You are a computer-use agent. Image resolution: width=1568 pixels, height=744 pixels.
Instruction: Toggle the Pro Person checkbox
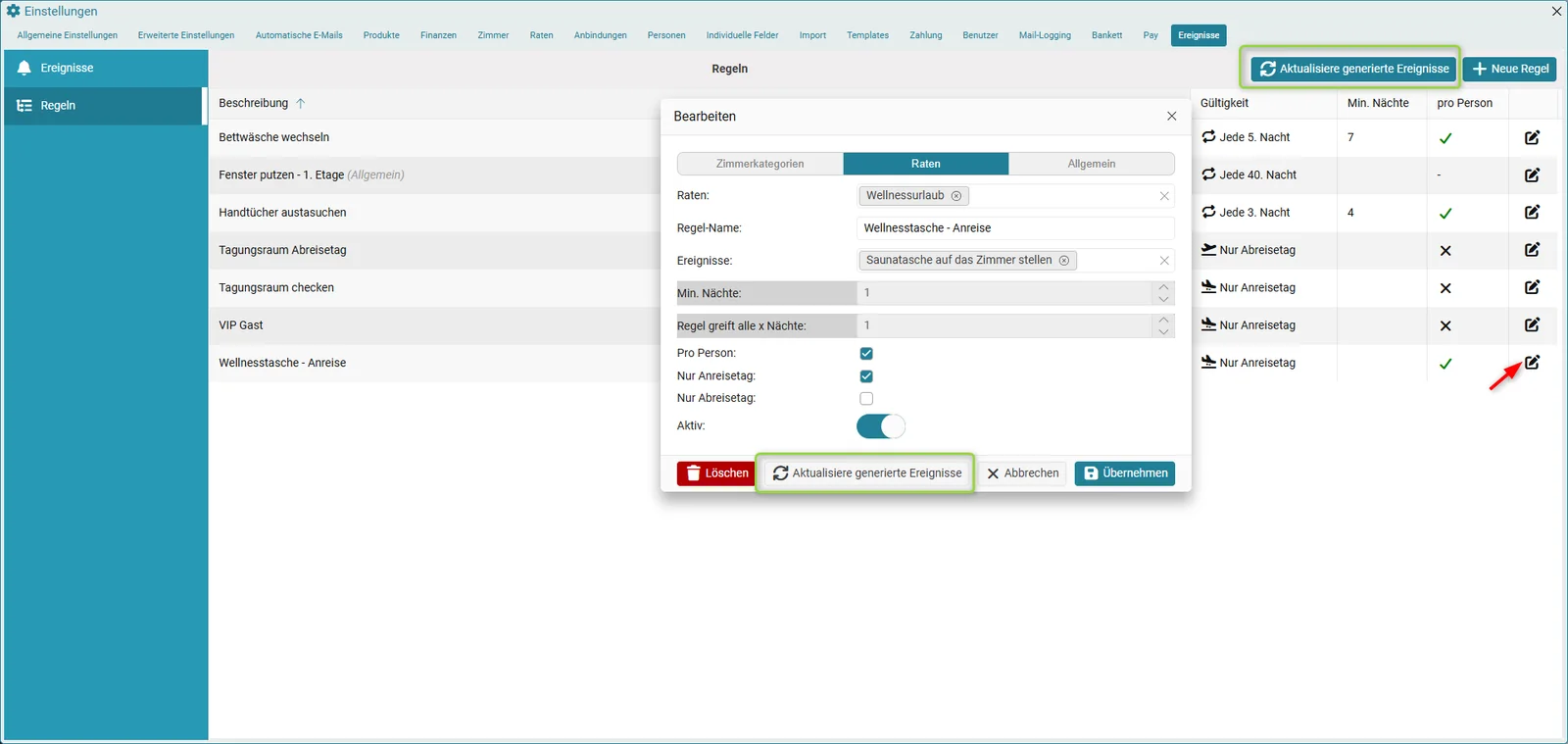click(866, 353)
